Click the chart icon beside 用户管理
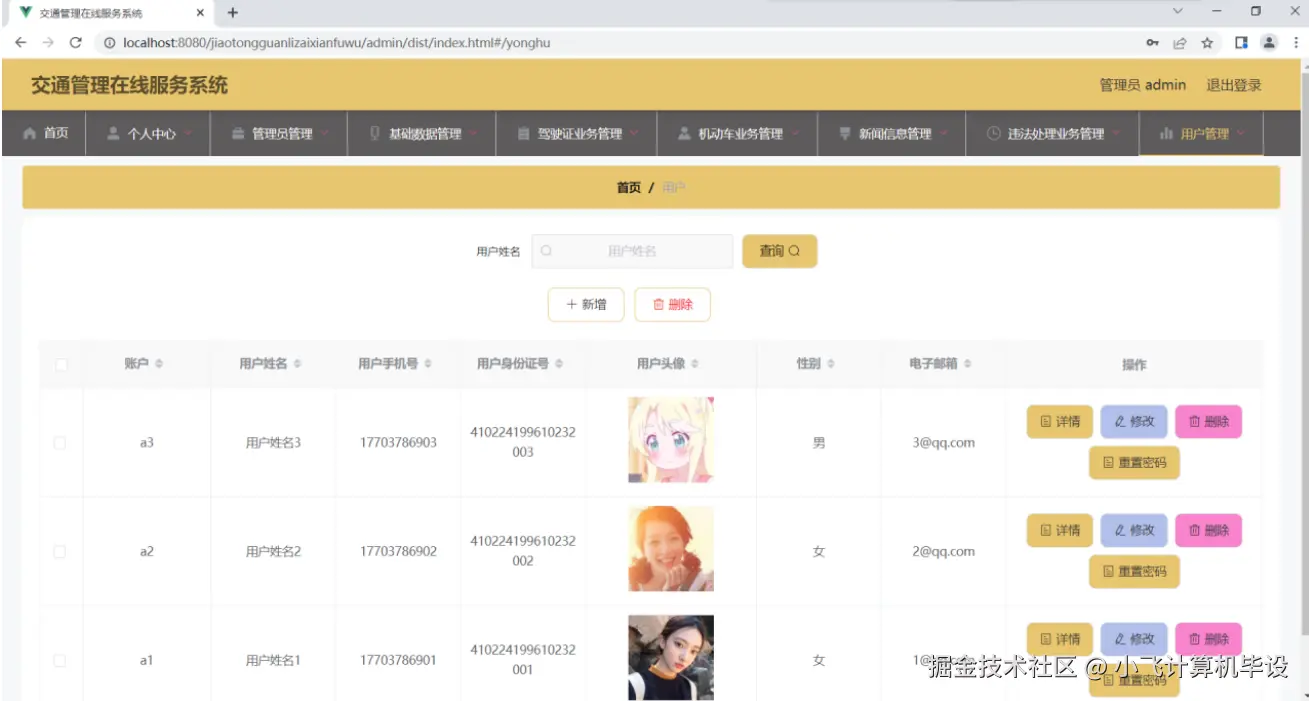 point(1166,133)
